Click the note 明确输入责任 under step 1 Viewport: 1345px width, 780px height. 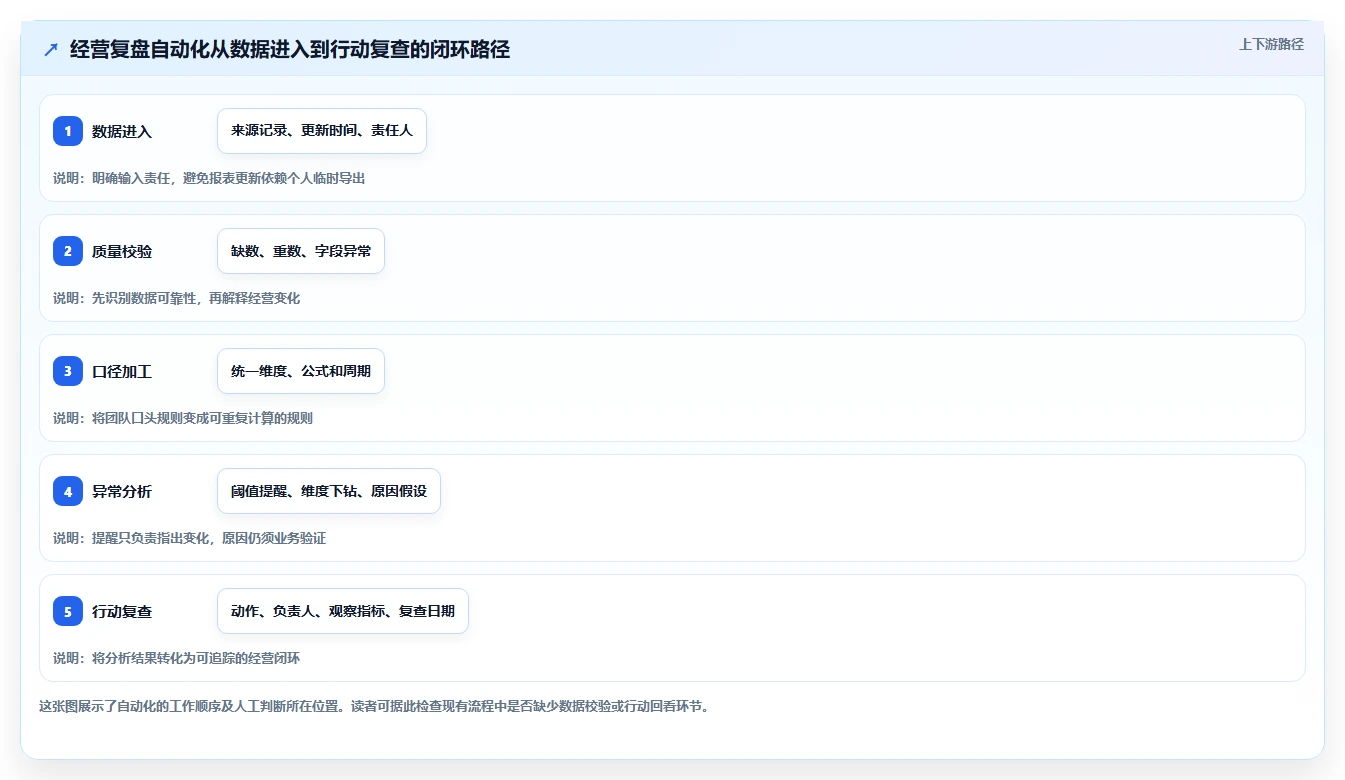(x=209, y=178)
